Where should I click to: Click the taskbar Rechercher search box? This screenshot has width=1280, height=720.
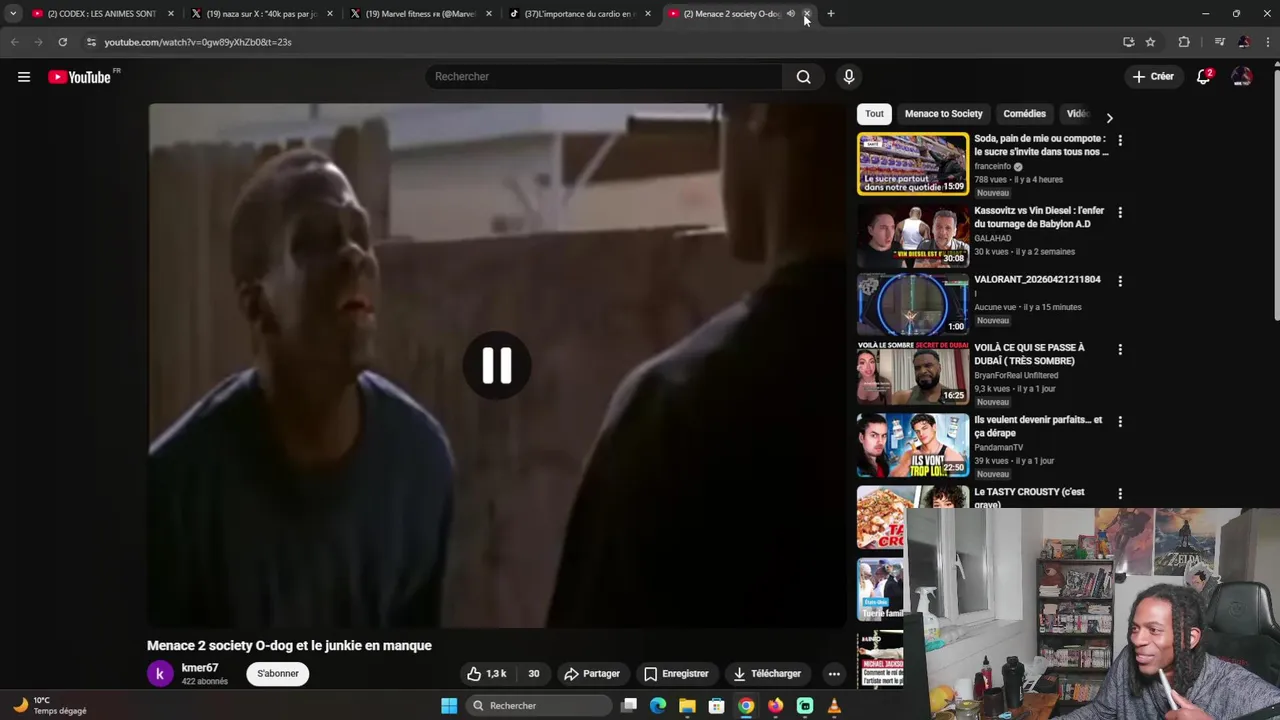click(x=540, y=706)
